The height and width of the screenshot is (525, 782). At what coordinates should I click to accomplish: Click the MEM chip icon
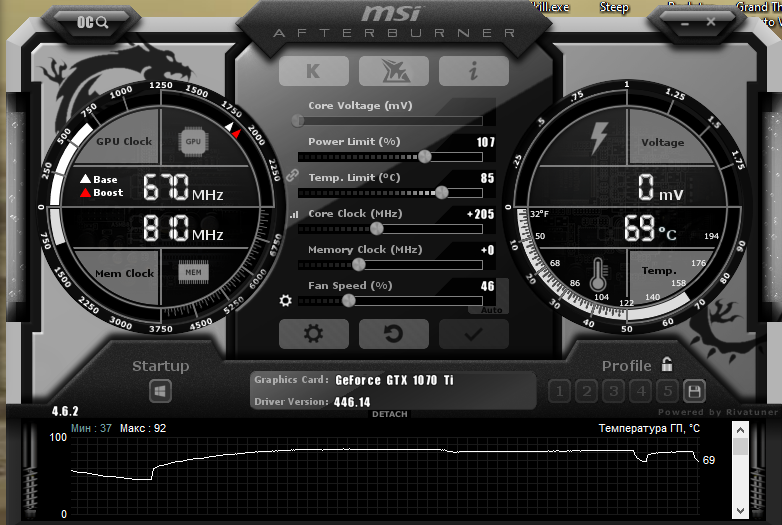pyautogui.click(x=194, y=272)
